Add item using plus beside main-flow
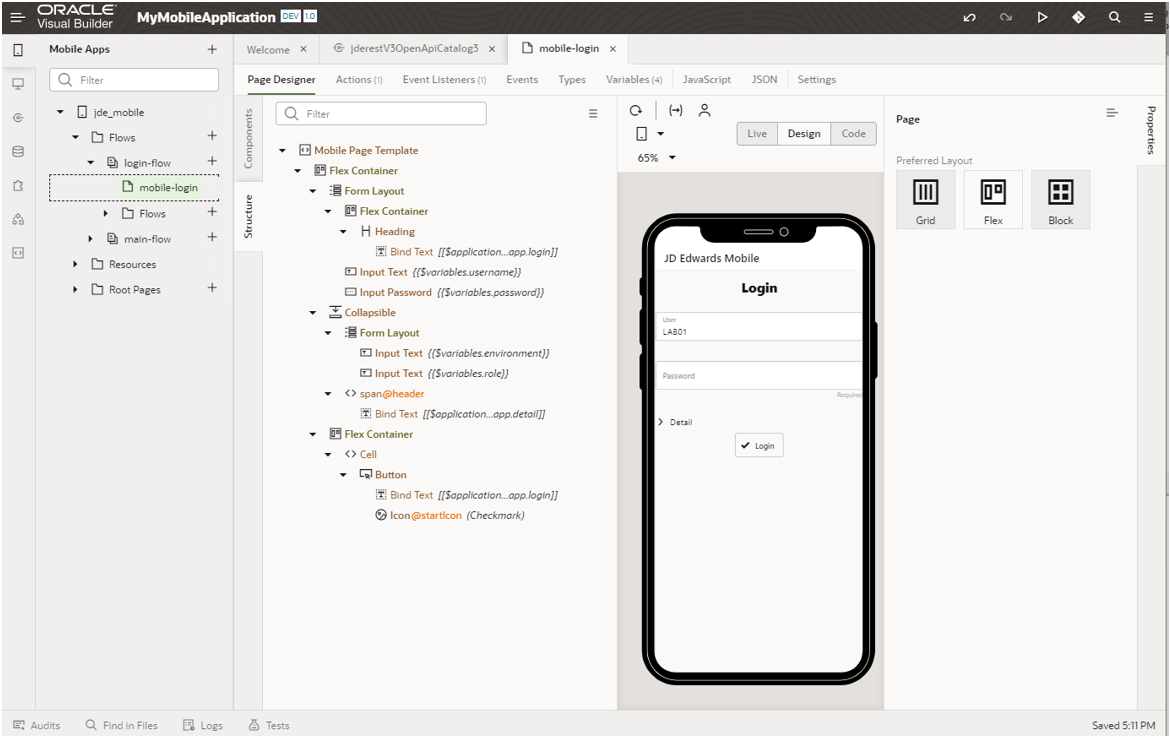1170x736 pixels. 212,237
